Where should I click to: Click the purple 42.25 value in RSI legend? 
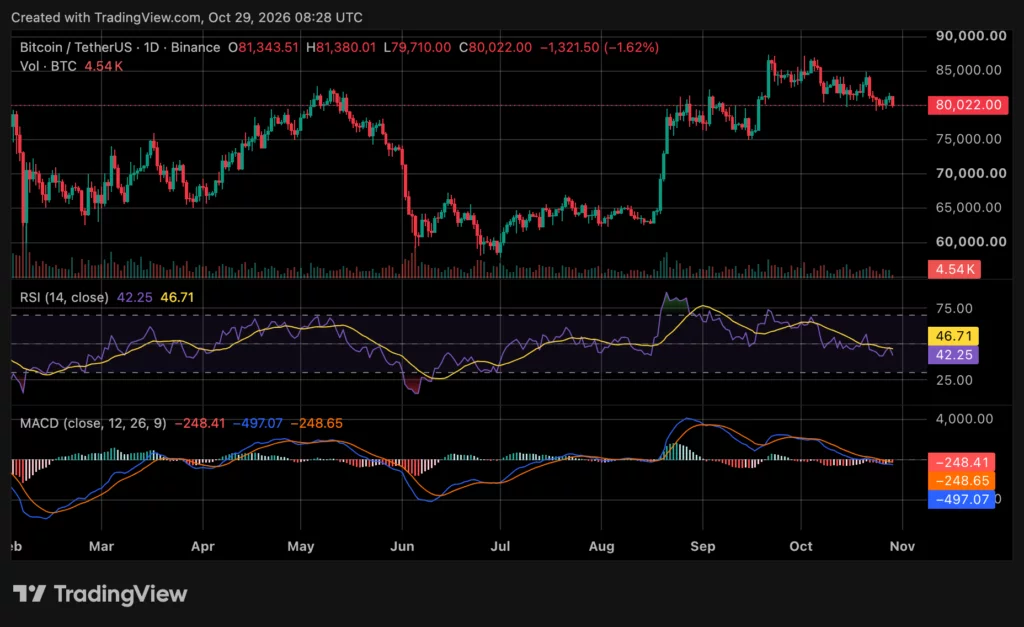pos(135,298)
